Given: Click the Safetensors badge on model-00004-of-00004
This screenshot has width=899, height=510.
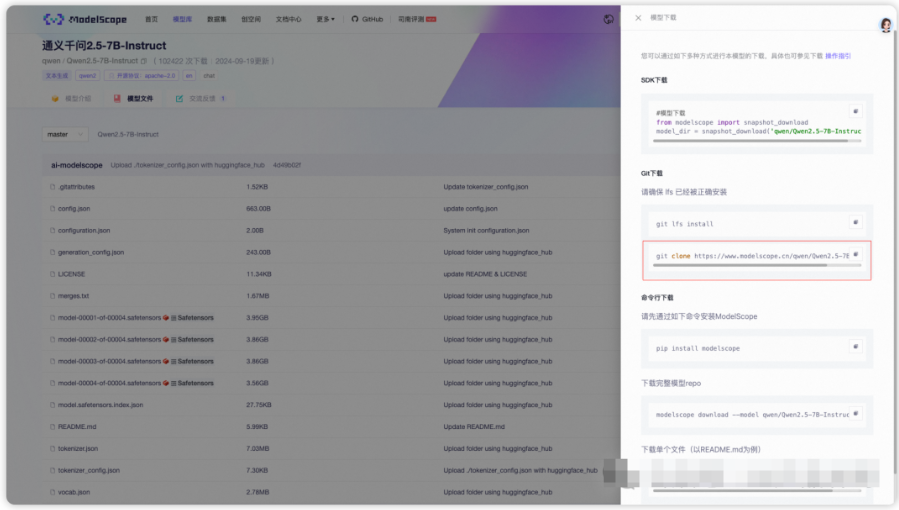Looking at the screenshot, I should pyautogui.click(x=192, y=383).
